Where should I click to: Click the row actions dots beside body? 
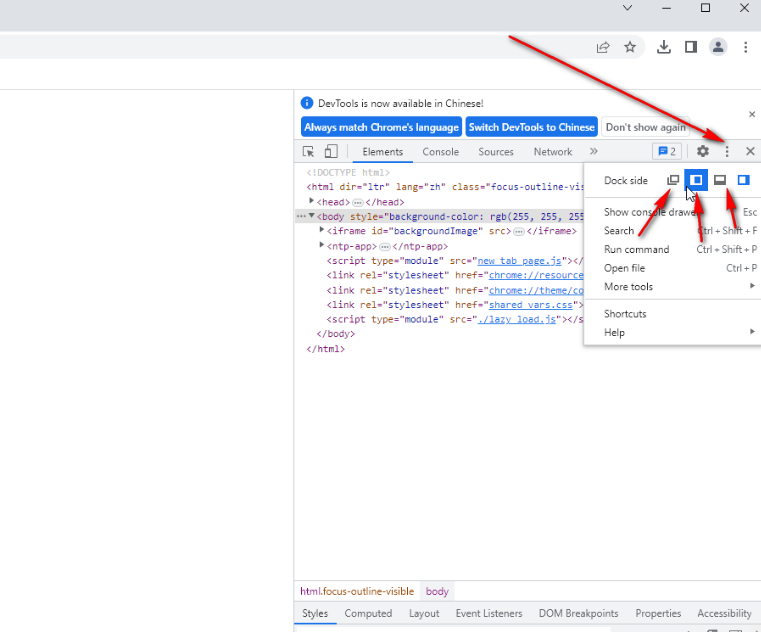tap(301, 216)
